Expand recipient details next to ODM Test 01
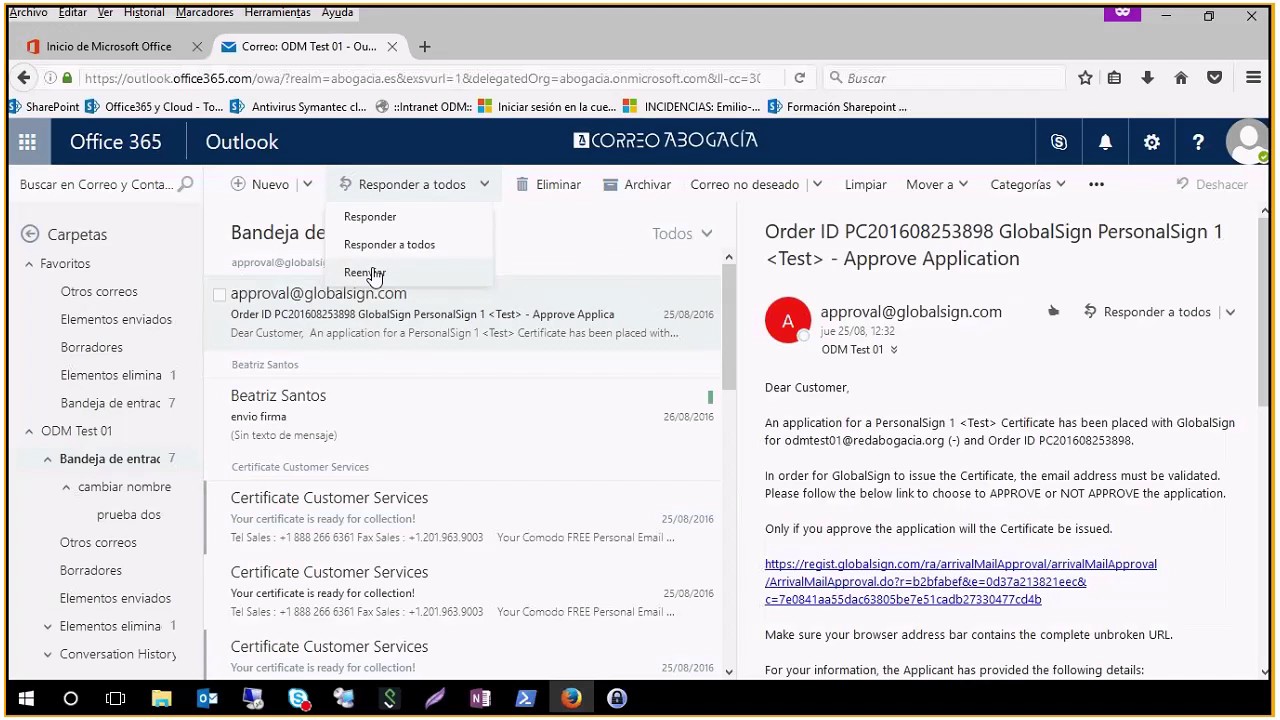The height and width of the screenshot is (720, 1280). click(894, 350)
